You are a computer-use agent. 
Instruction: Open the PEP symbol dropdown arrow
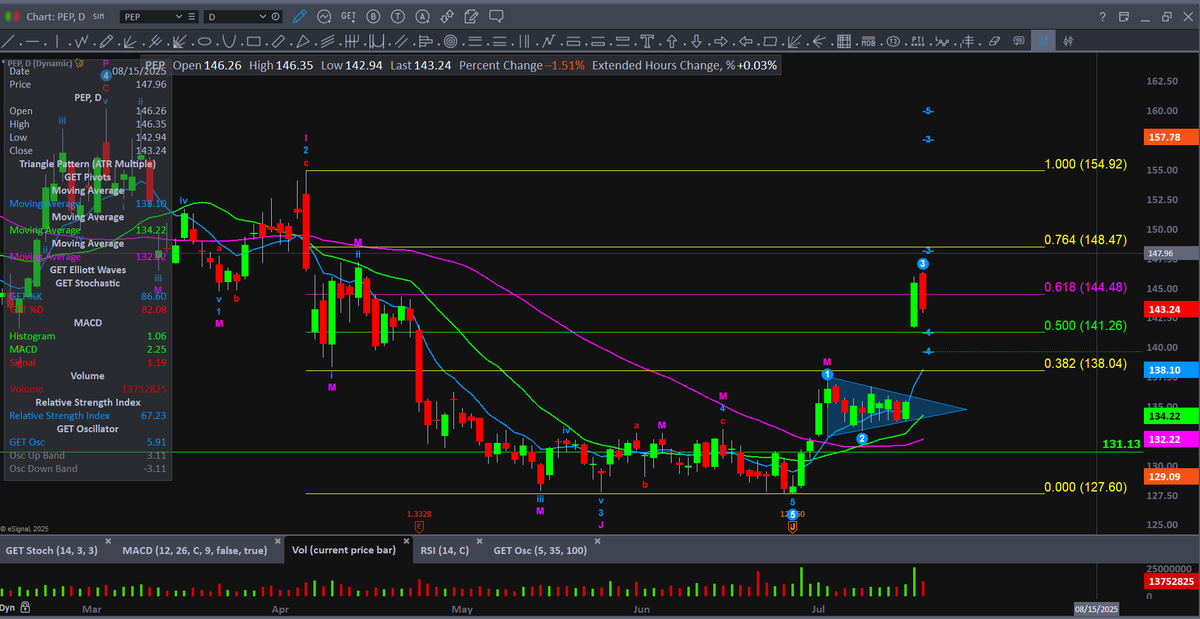pyautogui.click(x=179, y=17)
